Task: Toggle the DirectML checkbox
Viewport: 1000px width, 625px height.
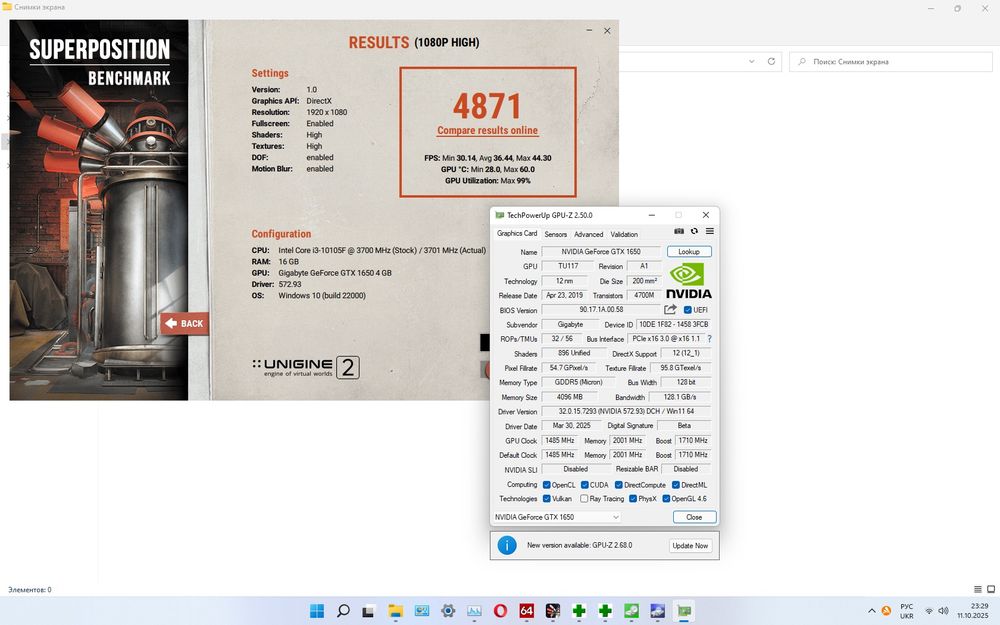Action: click(676, 485)
